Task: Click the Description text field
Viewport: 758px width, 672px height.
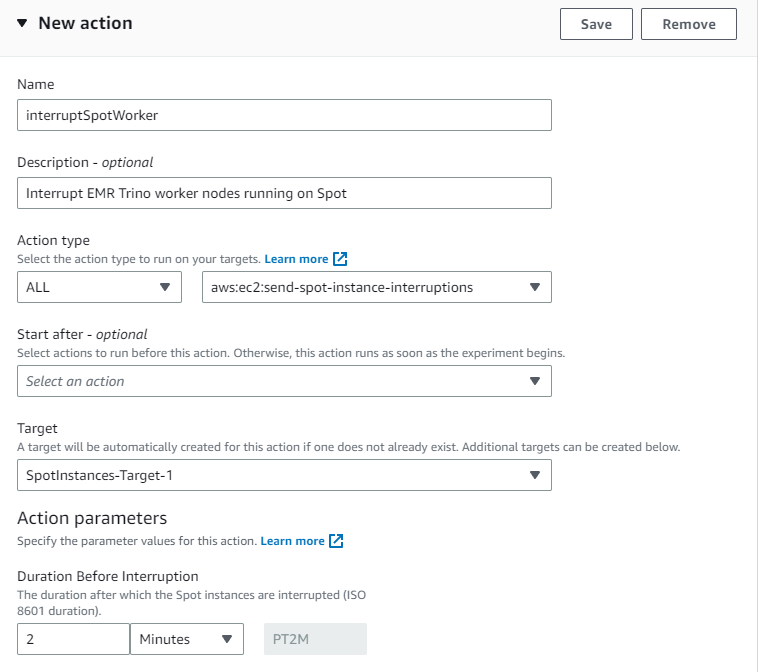Action: [x=284, y=193]
